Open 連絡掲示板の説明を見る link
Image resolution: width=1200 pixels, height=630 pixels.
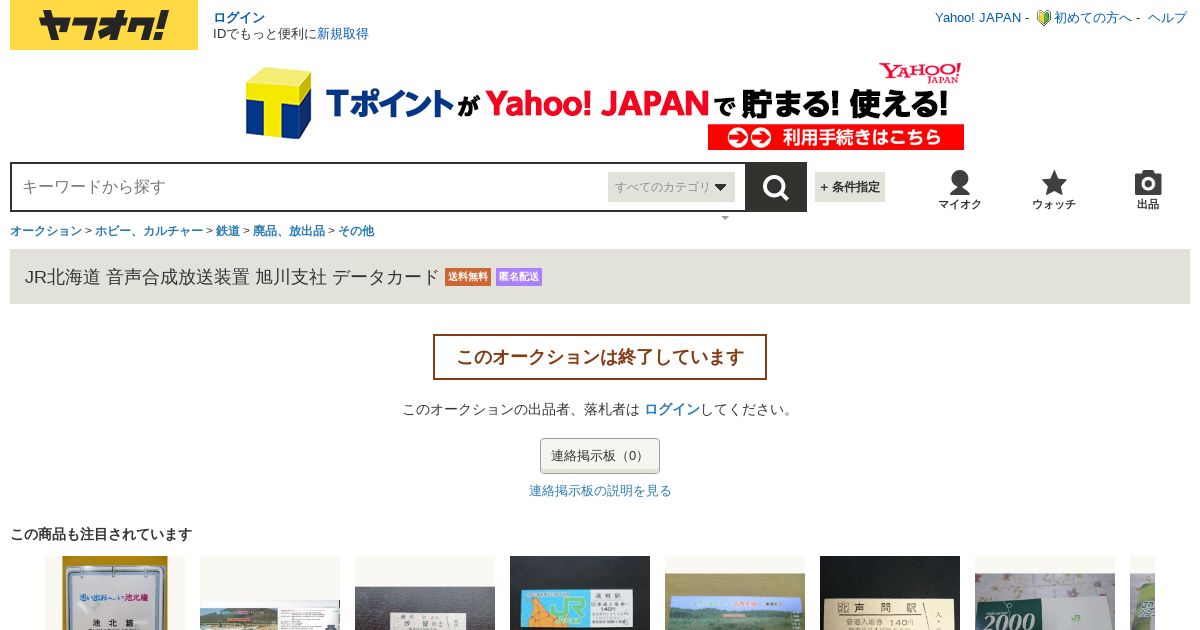tap(600, 491)
